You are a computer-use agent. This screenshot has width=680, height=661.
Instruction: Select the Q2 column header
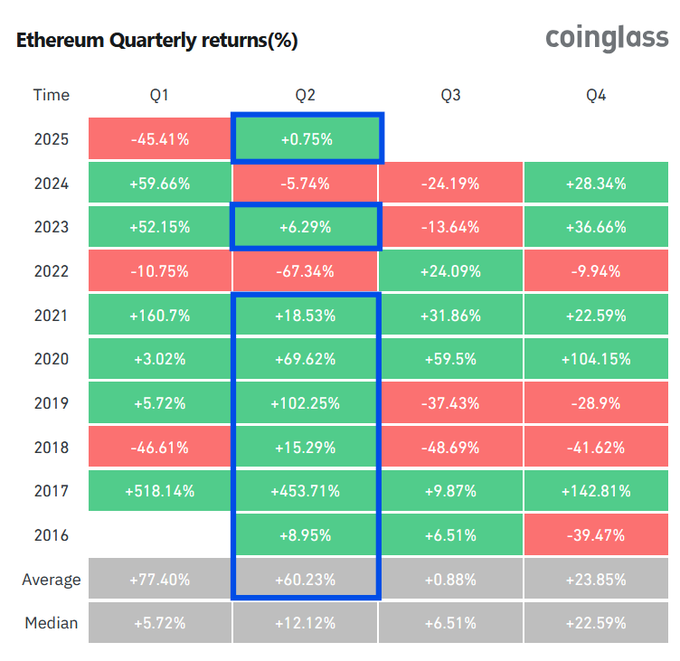pos(305,95)
